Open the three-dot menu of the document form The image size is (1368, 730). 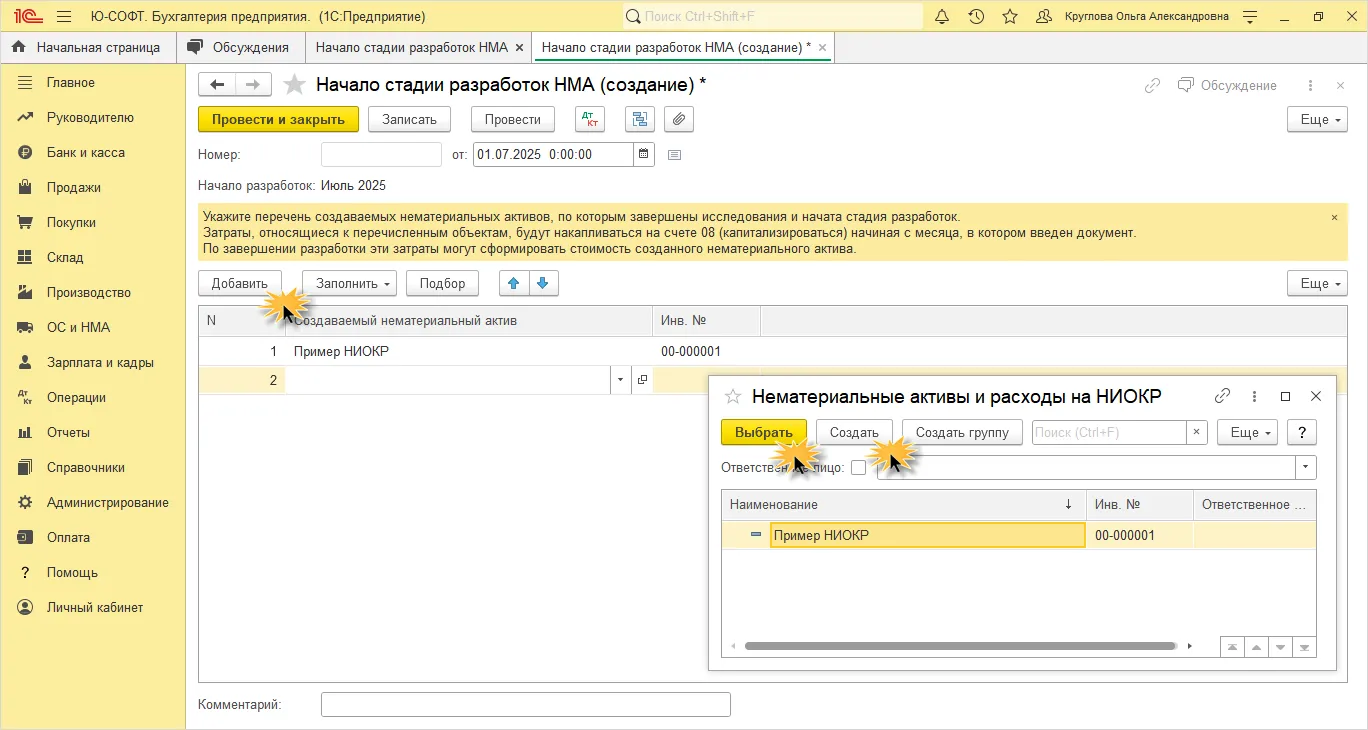tap(1310, 86)
